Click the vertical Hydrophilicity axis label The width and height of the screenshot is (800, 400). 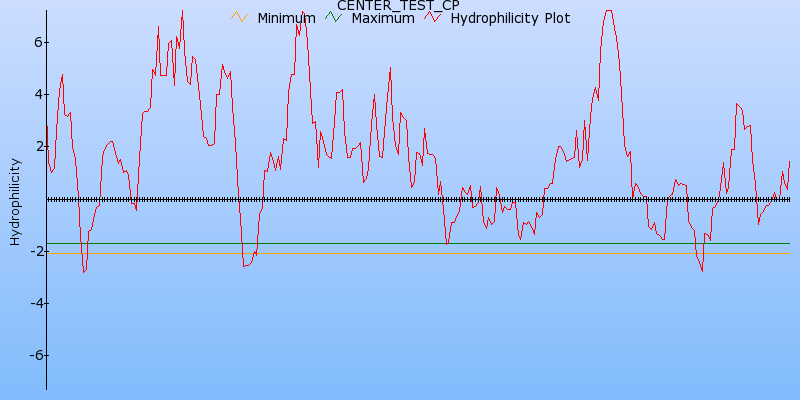pos(14,201)
